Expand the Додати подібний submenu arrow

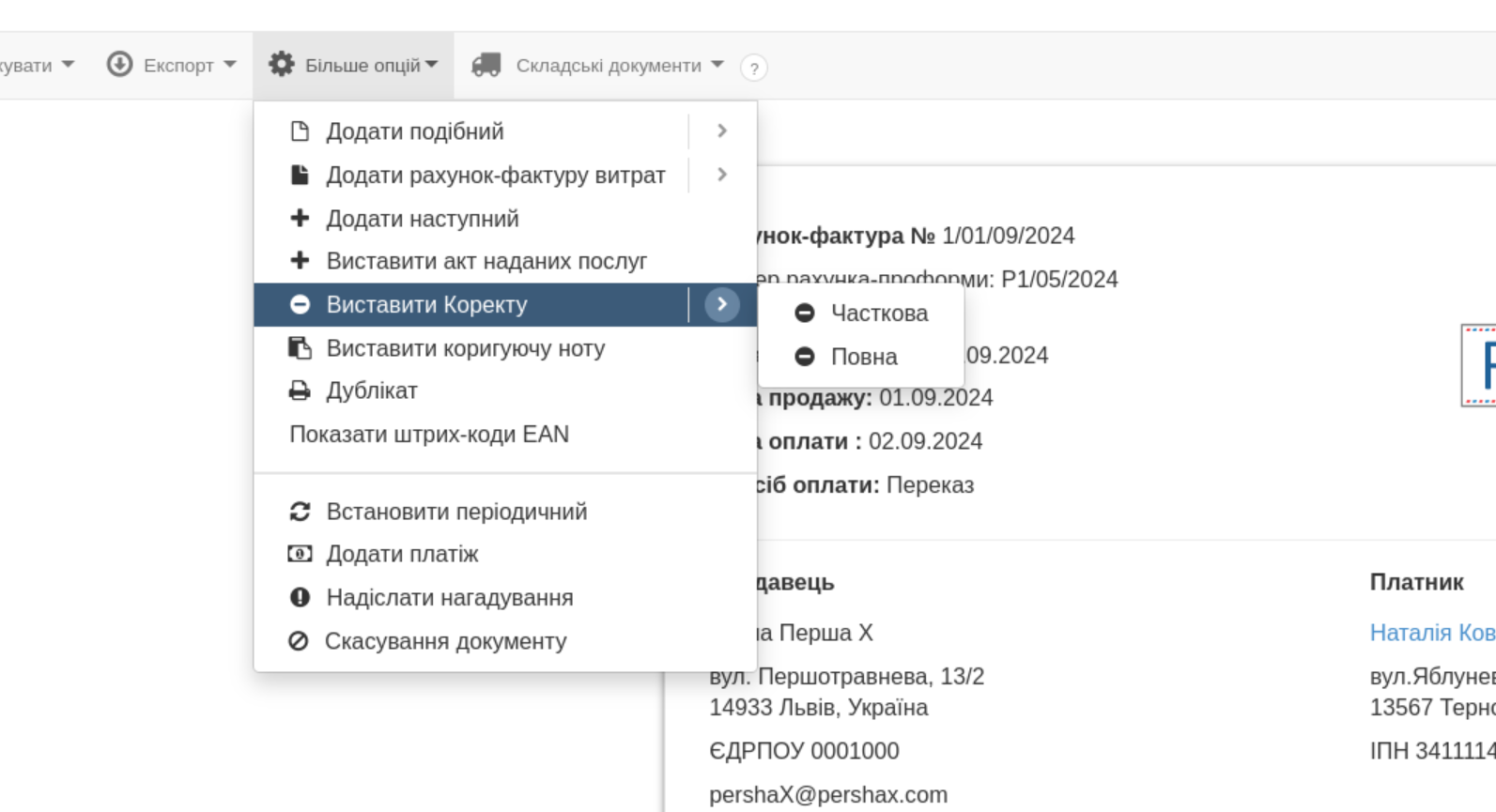721,130
